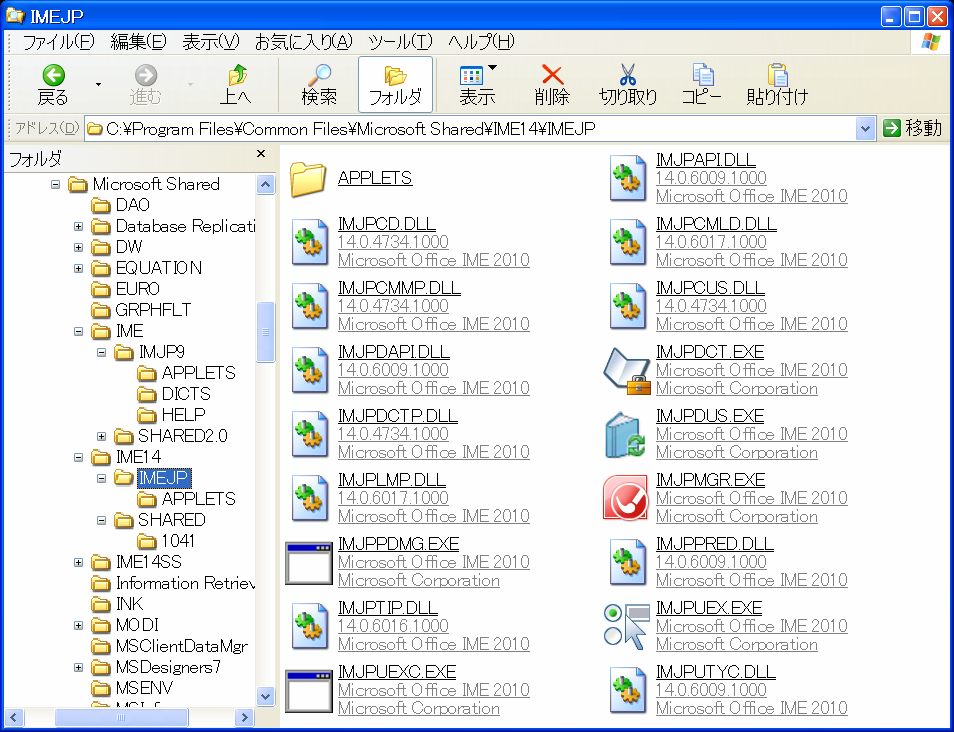
Task: Click the IMJPDAPI.DLL file icon
Action: point(309,370)
